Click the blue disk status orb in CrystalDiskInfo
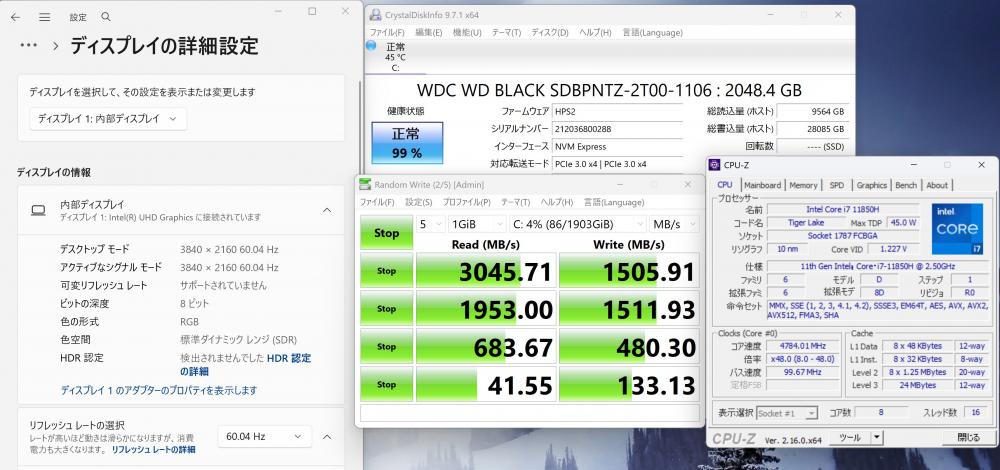Viewport: 1000px width, 470px height. (x=371, y=45)
